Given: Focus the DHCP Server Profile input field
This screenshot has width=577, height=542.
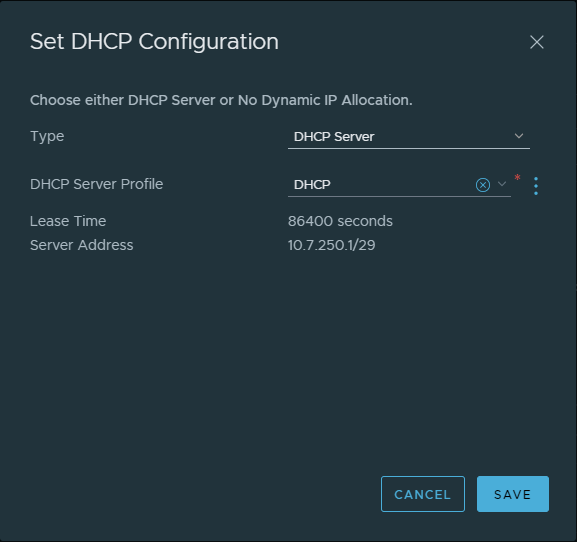Looking at the screenshot, I should click(381, 185).
